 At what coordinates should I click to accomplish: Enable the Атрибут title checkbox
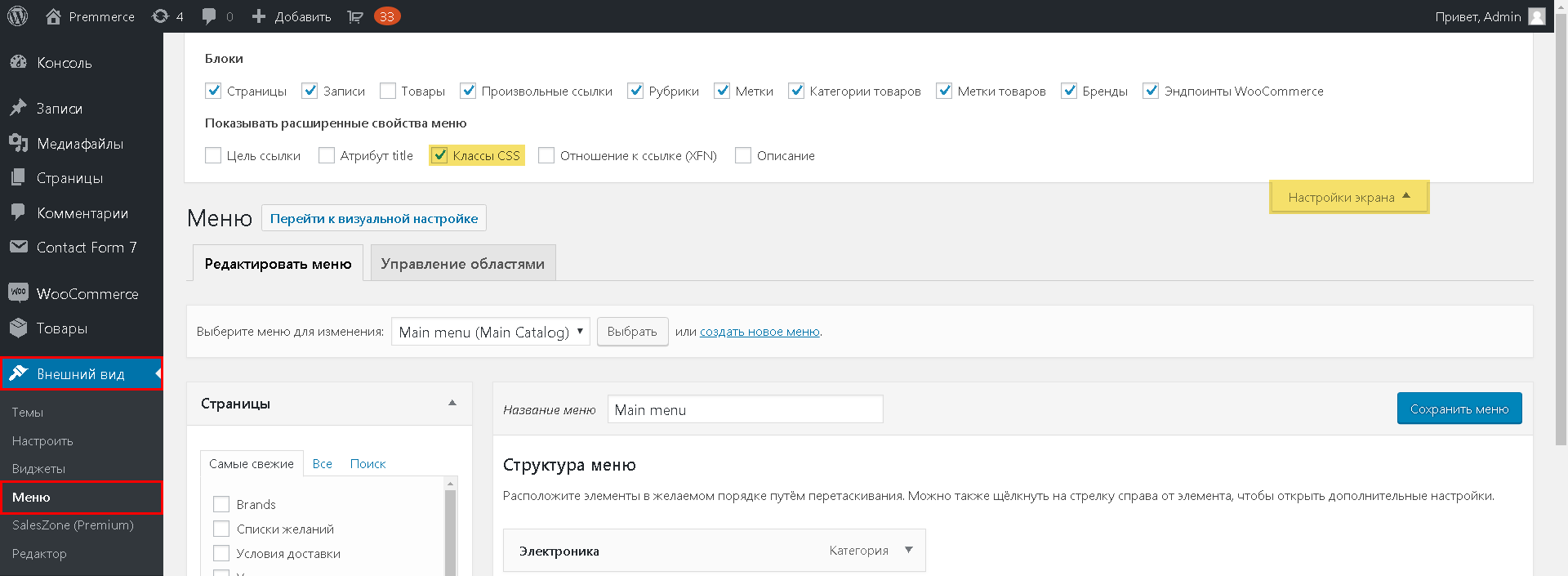[x=327, y=155]
